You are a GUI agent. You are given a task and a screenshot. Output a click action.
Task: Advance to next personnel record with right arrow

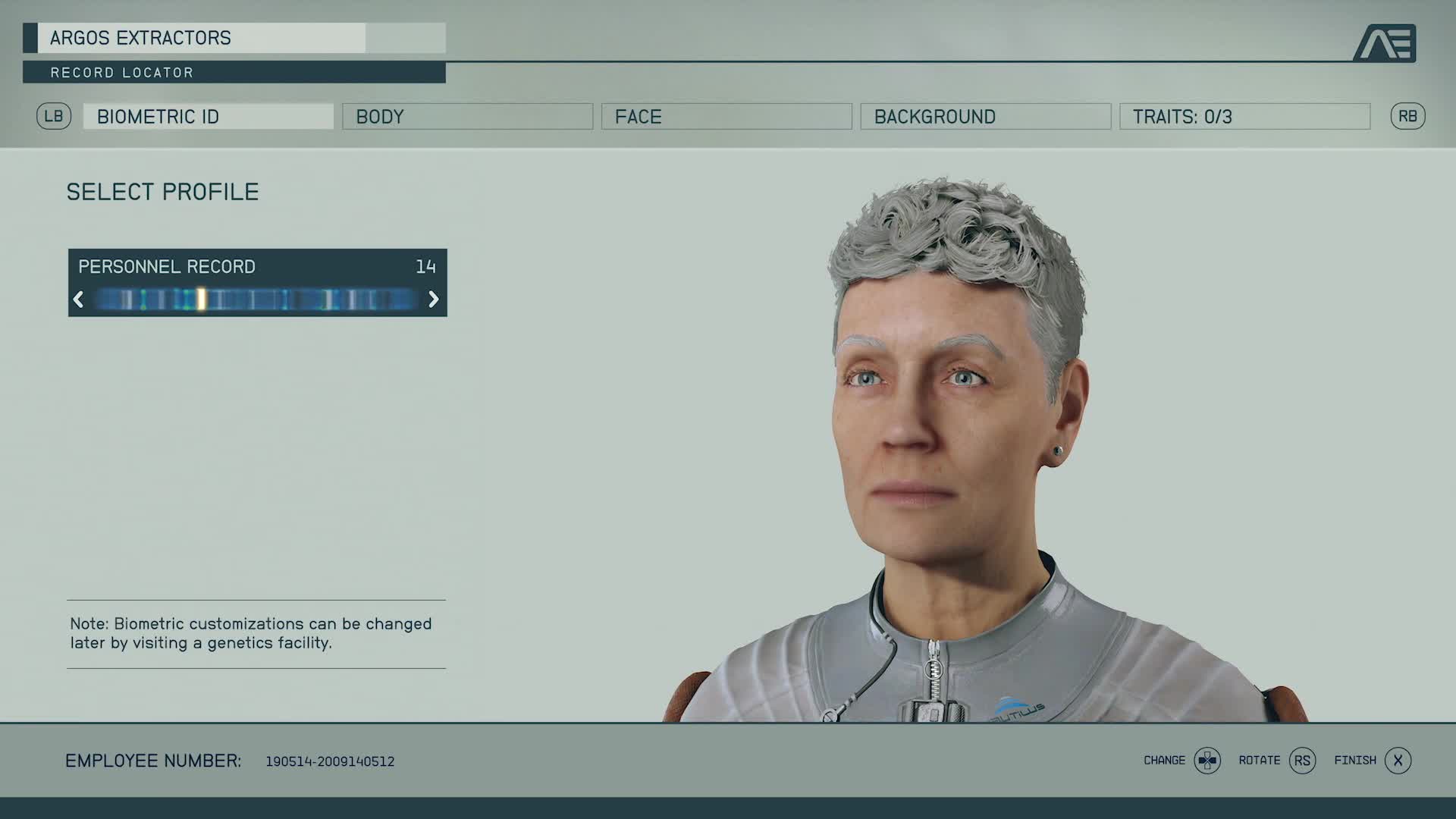click(434, 300)
